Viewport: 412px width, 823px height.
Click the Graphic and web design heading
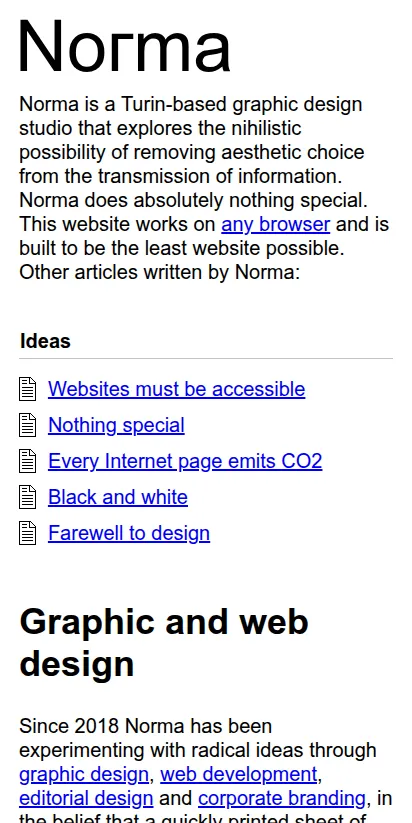[x=164, y=643]
